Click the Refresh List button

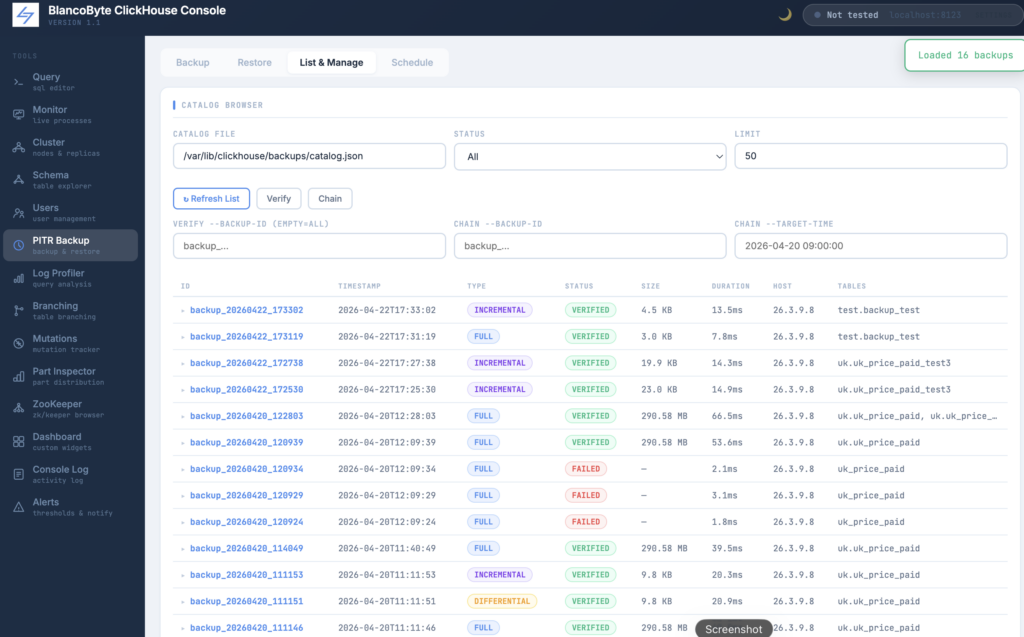coord(211,199)
